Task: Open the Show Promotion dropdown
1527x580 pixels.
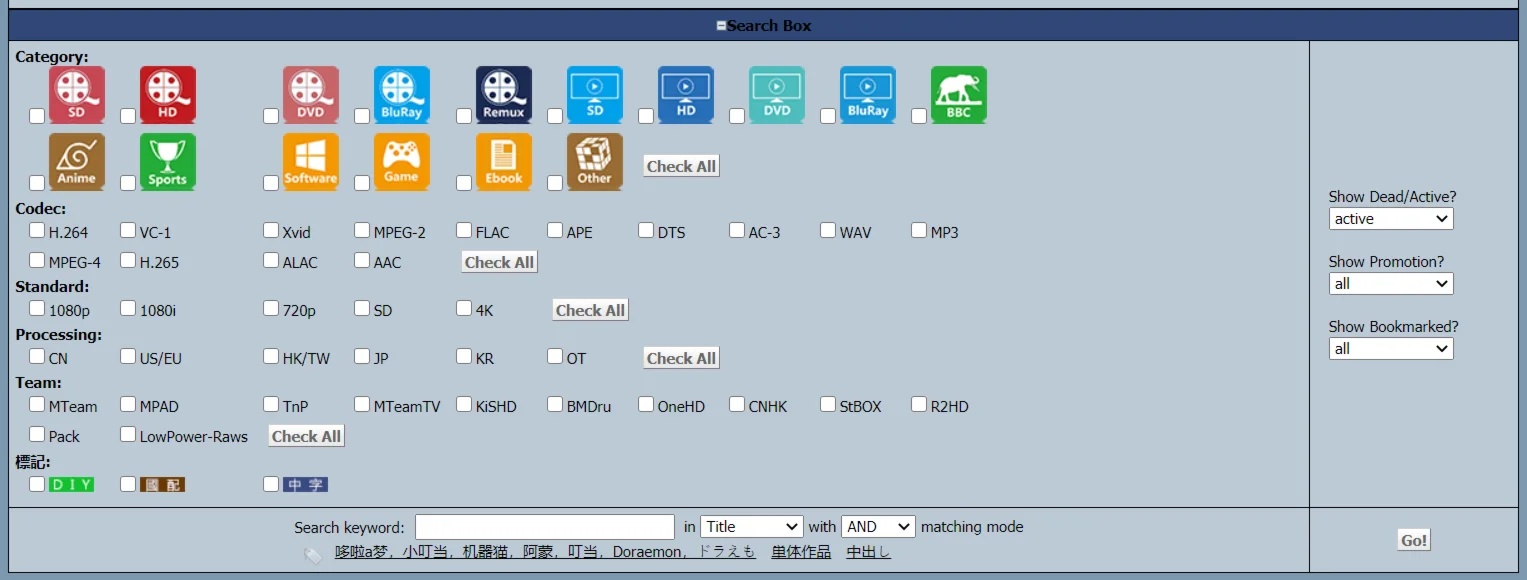Action: pos(1391,284)
